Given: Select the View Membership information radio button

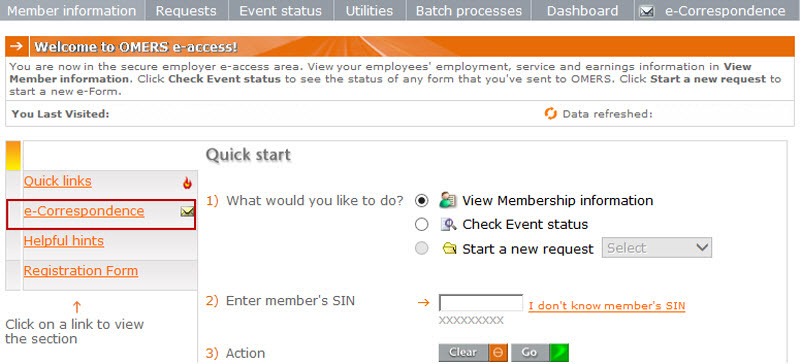Looking at the screenshot, I should (x=421, y=201).
